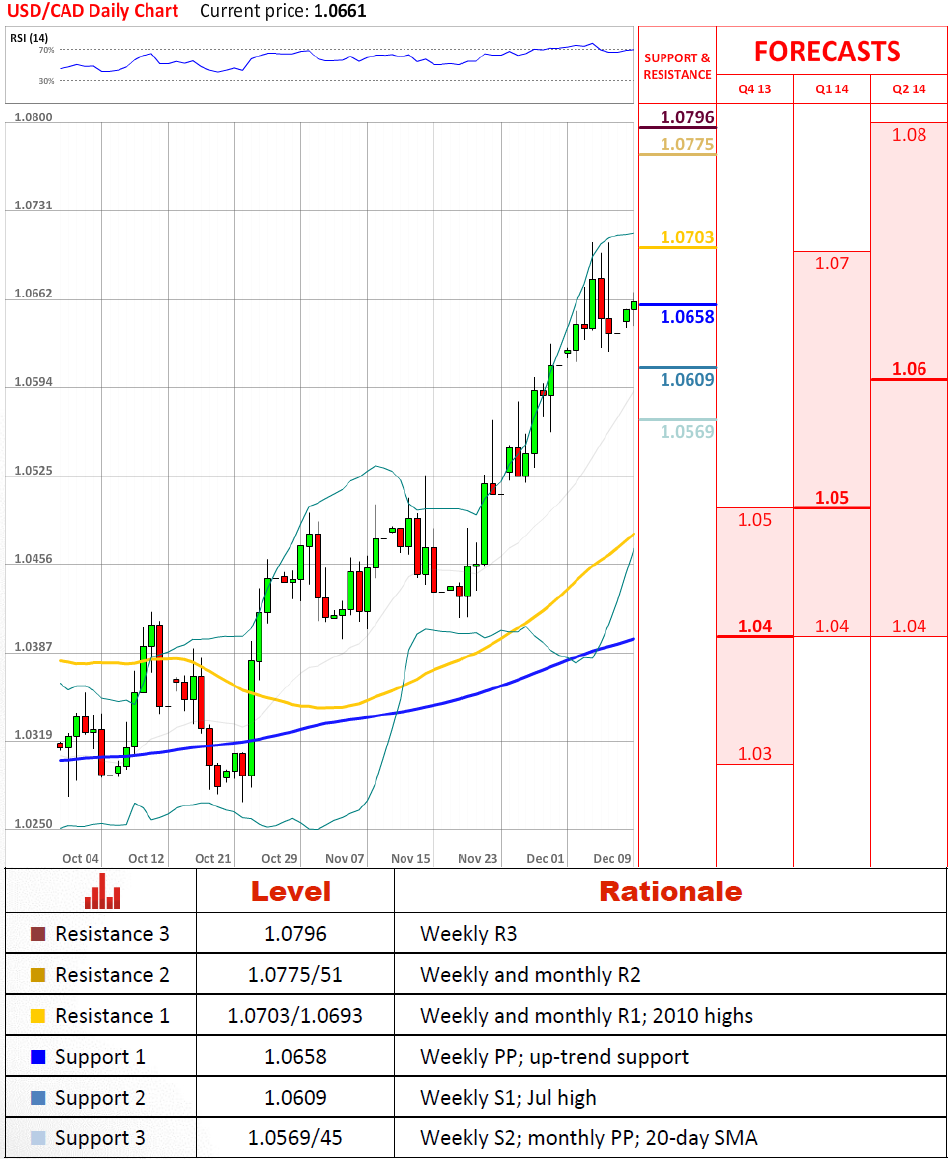Click the Q1 14 forecast high 1.07
This screenshot has width=950, height=1159.
click(x=832, y=263)
